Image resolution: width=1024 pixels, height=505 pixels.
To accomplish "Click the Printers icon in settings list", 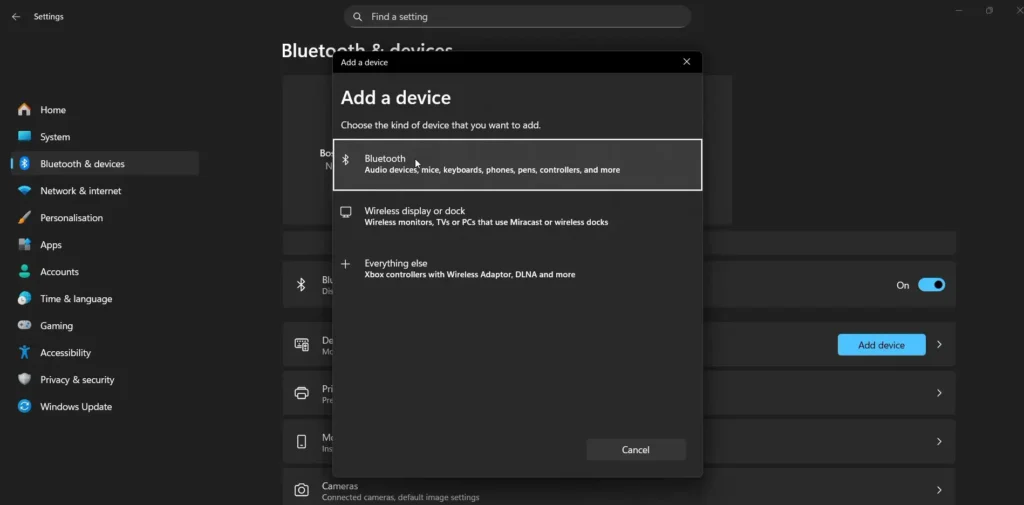I will click(301, 393).
